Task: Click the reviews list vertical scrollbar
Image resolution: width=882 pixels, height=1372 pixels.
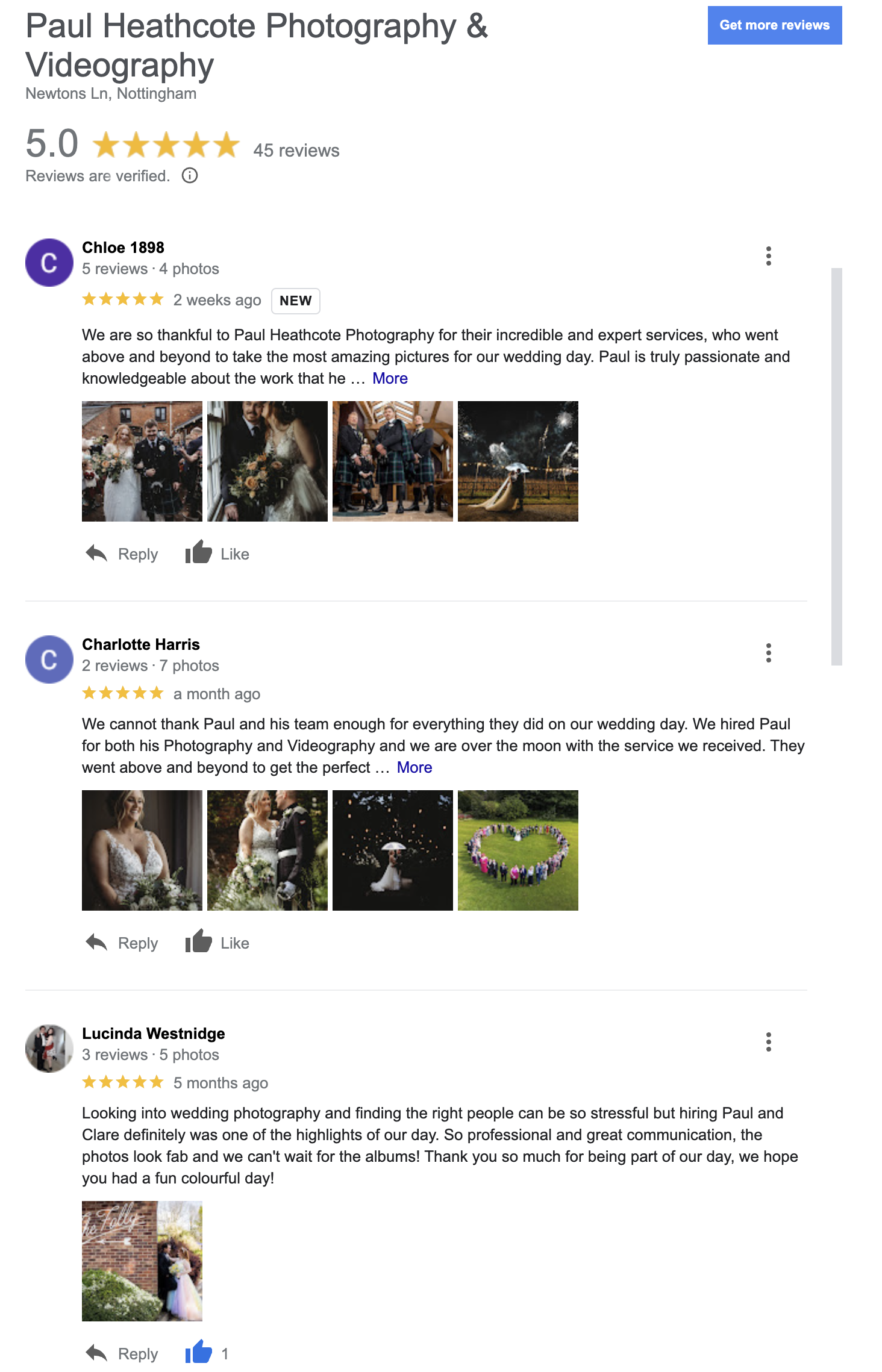Action: pyautogui.click(x=836, y=467)
